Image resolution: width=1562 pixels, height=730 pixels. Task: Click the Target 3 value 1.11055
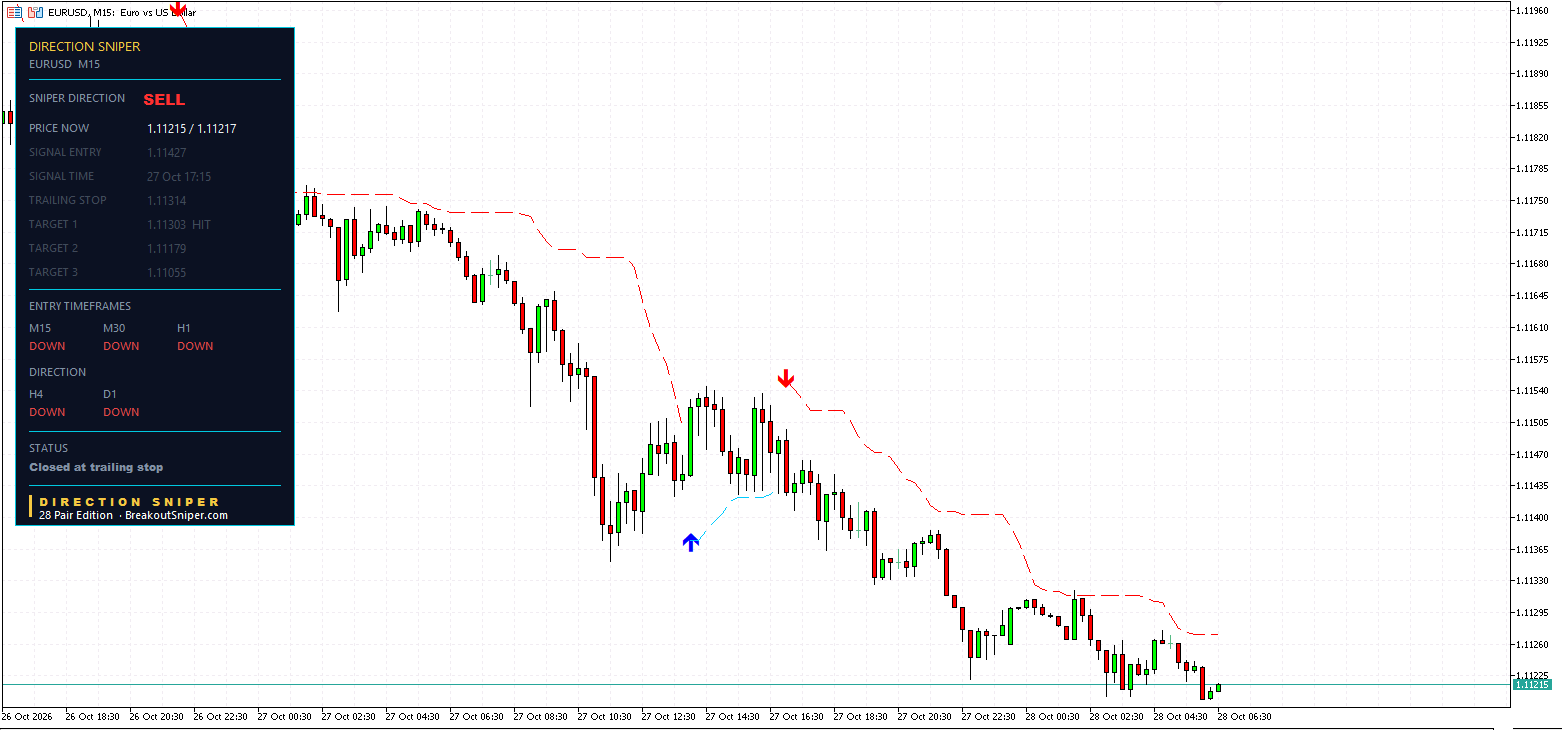167,272
